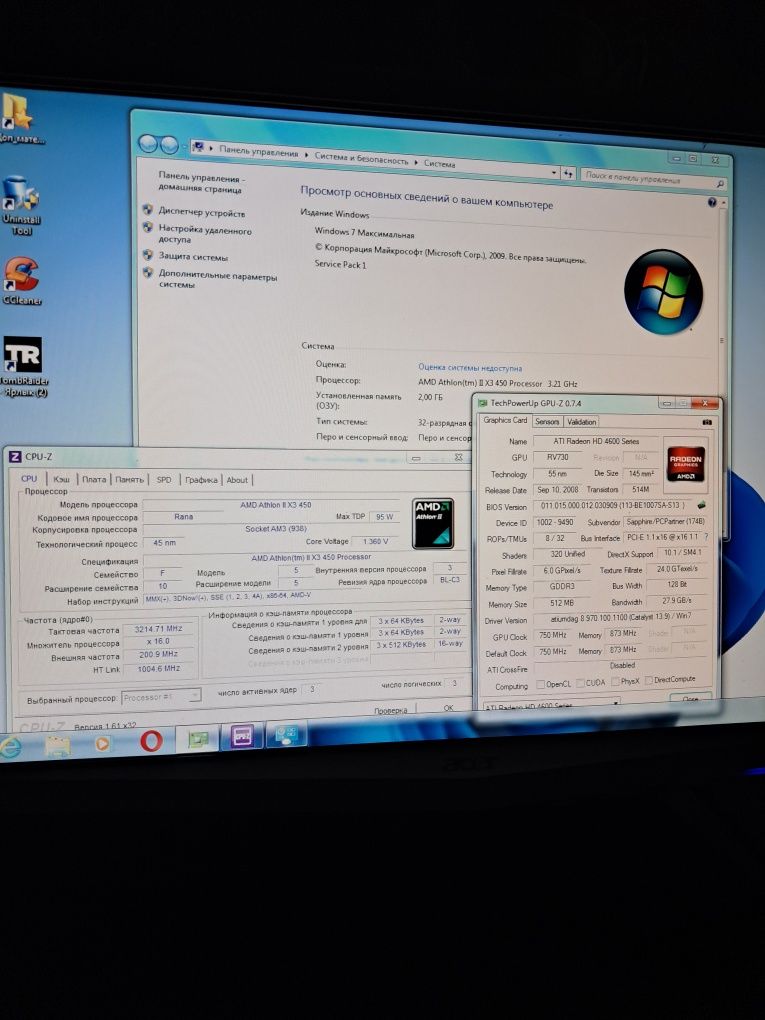The width and height of the screenshot is (765, 1020).
Task: Click Оценка системы недоступна link
Action: pyautogui.click(x=470, y=368)
